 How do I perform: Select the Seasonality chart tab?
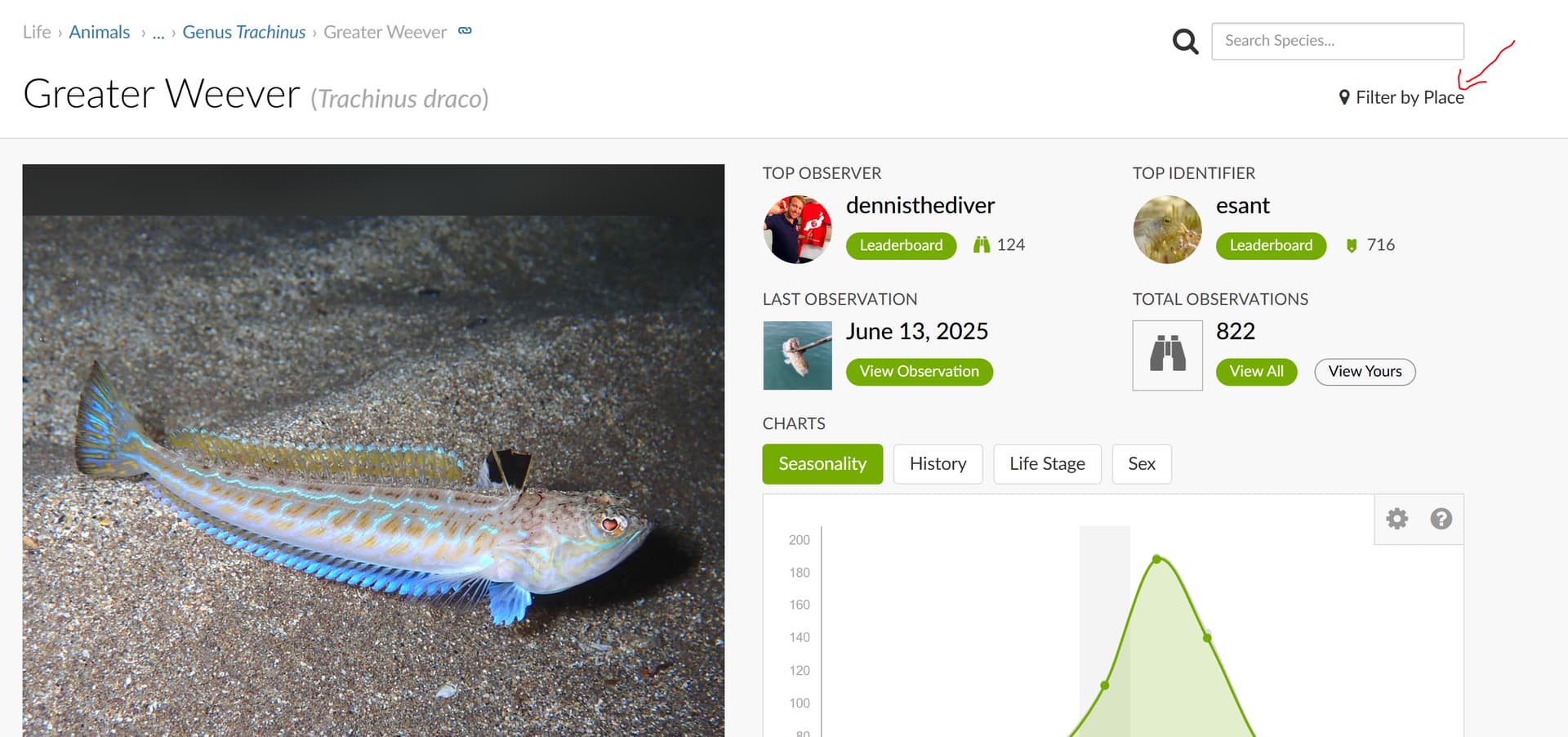click(822, 464)
